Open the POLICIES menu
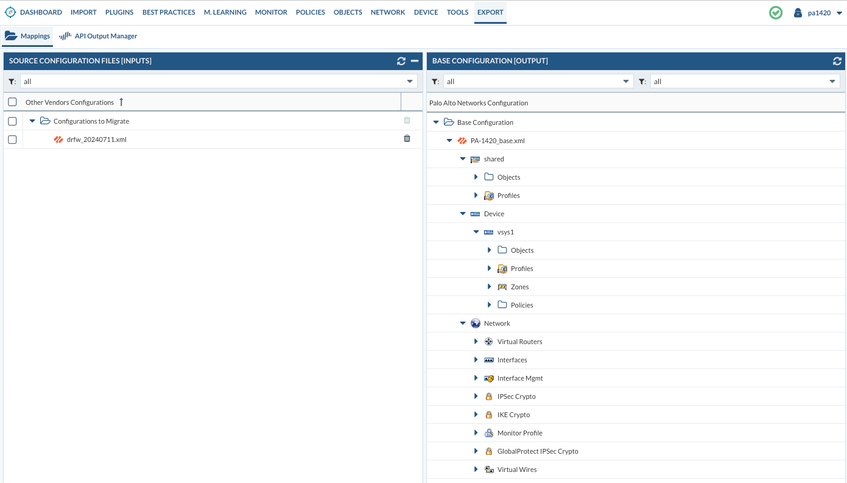This screenshot has height=483, width=847. 310,12
